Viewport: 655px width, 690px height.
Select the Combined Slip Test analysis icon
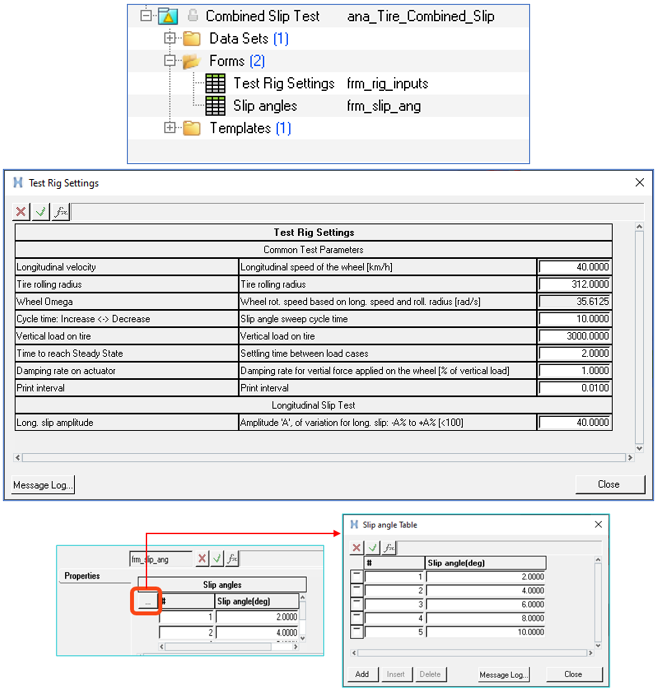[168, 16]
